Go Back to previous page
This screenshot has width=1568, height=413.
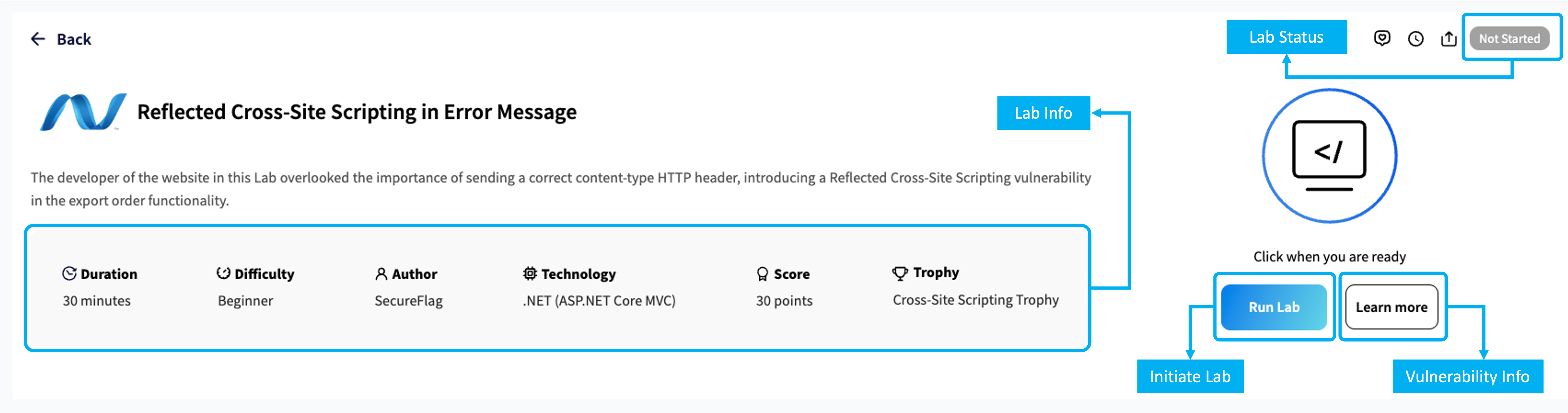[x=74, y=40]
